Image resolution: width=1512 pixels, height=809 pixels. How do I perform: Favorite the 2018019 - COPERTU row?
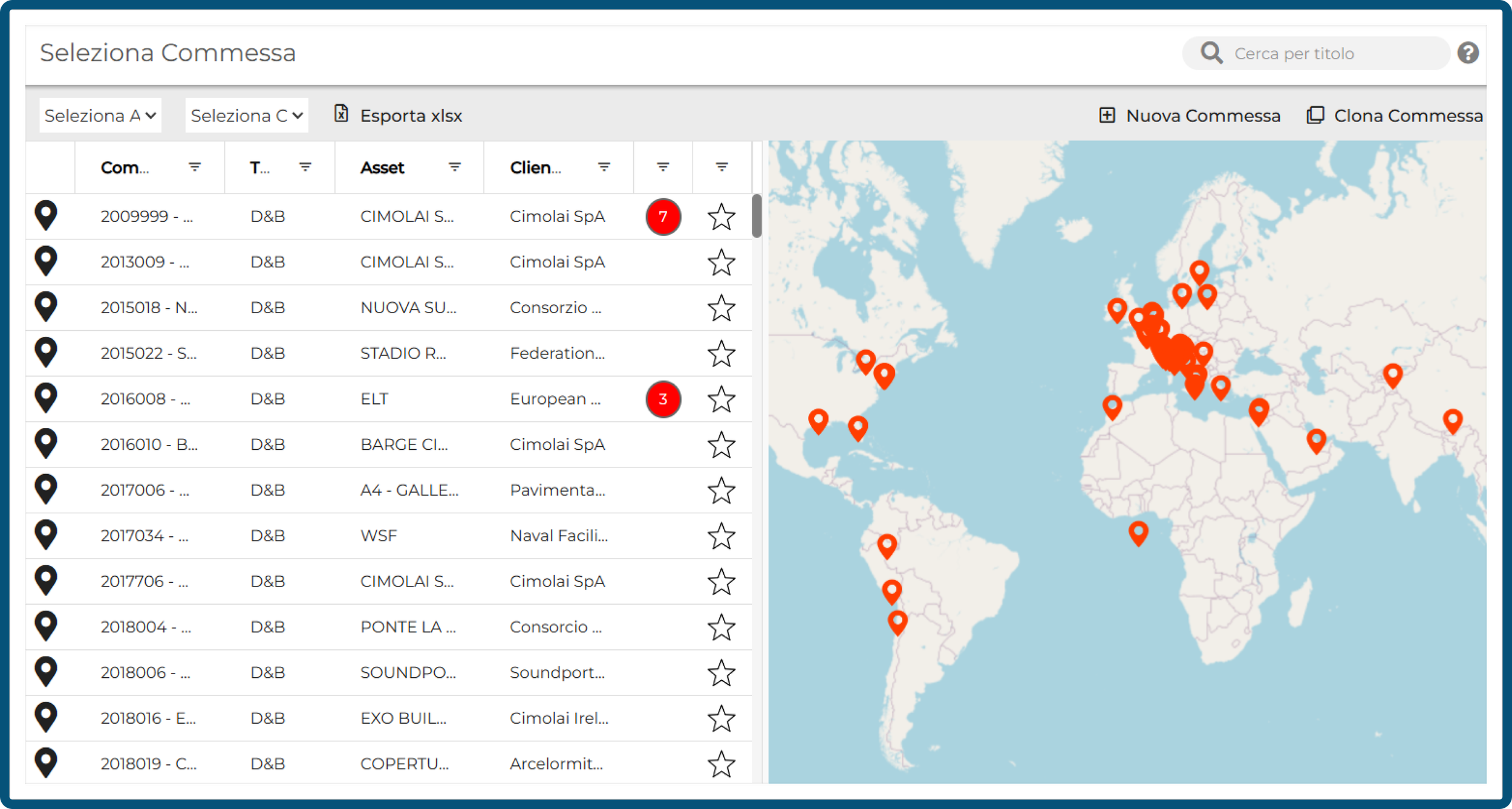coord(721,763)
